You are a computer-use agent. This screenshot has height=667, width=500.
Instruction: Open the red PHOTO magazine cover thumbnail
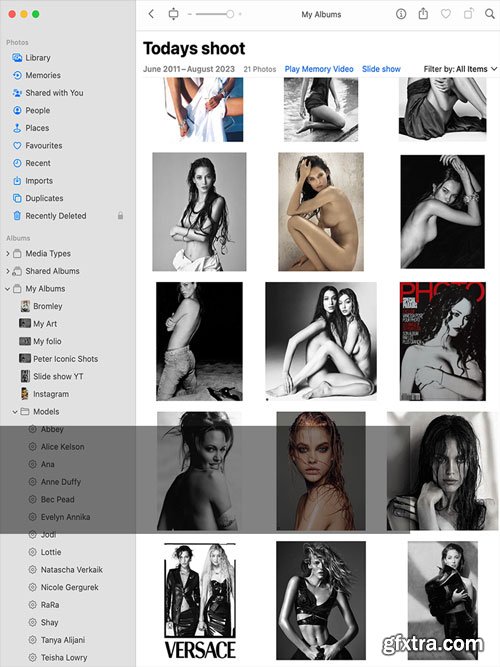pyautogui.click(x=443, y=341)
